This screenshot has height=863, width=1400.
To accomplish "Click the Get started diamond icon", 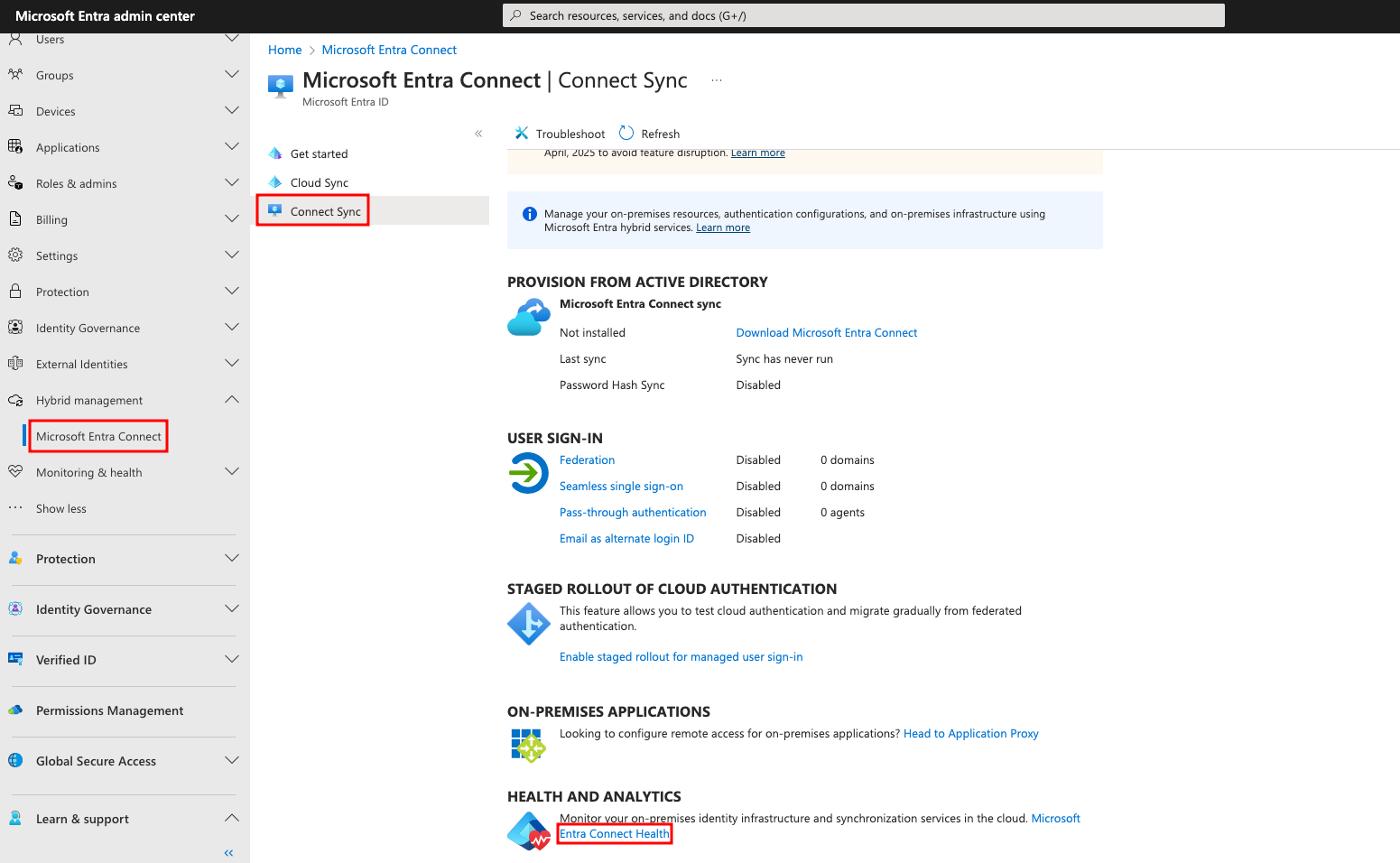I will coord(275,153).
